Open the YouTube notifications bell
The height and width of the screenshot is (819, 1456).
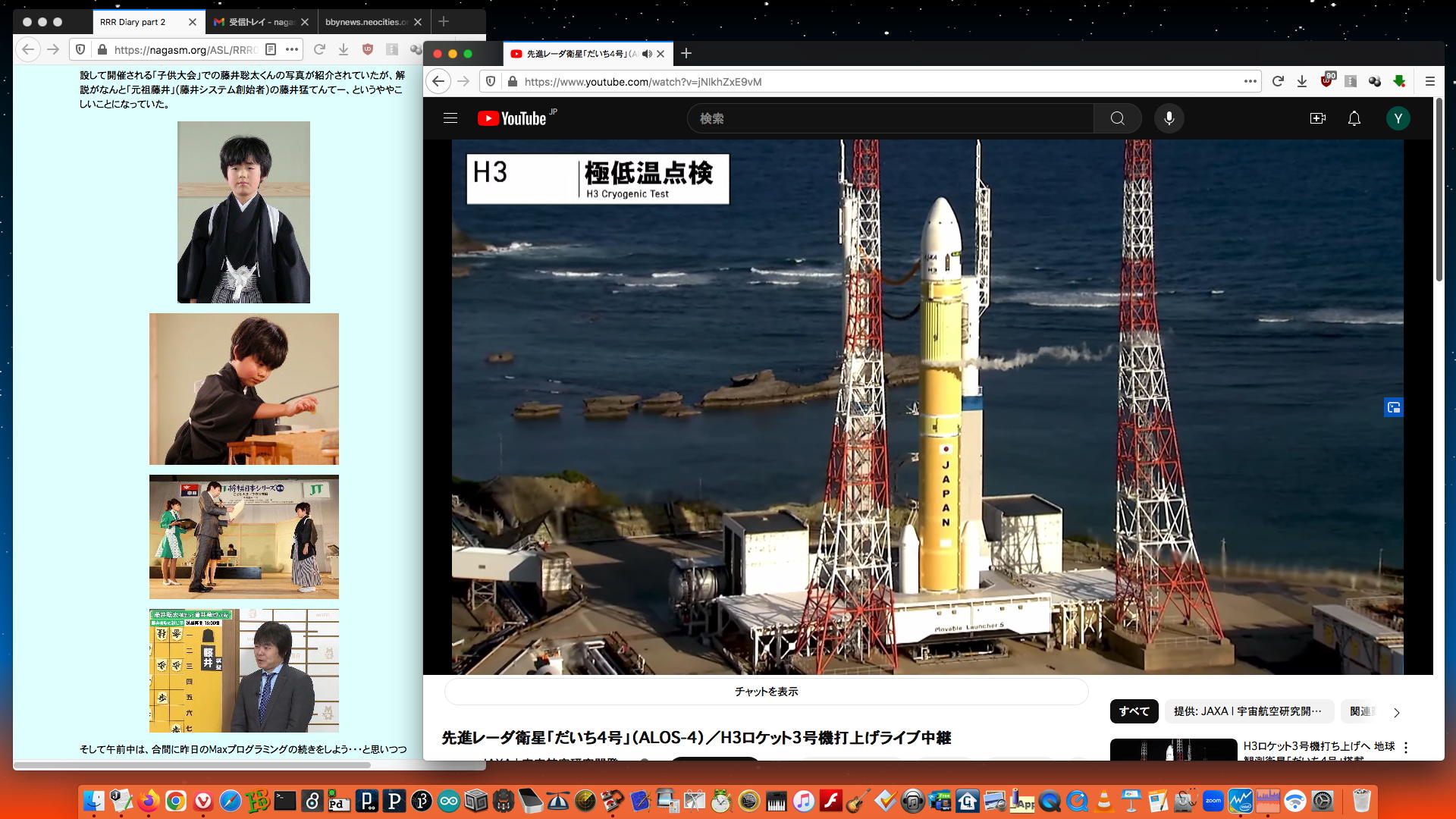pos(1354,118)
